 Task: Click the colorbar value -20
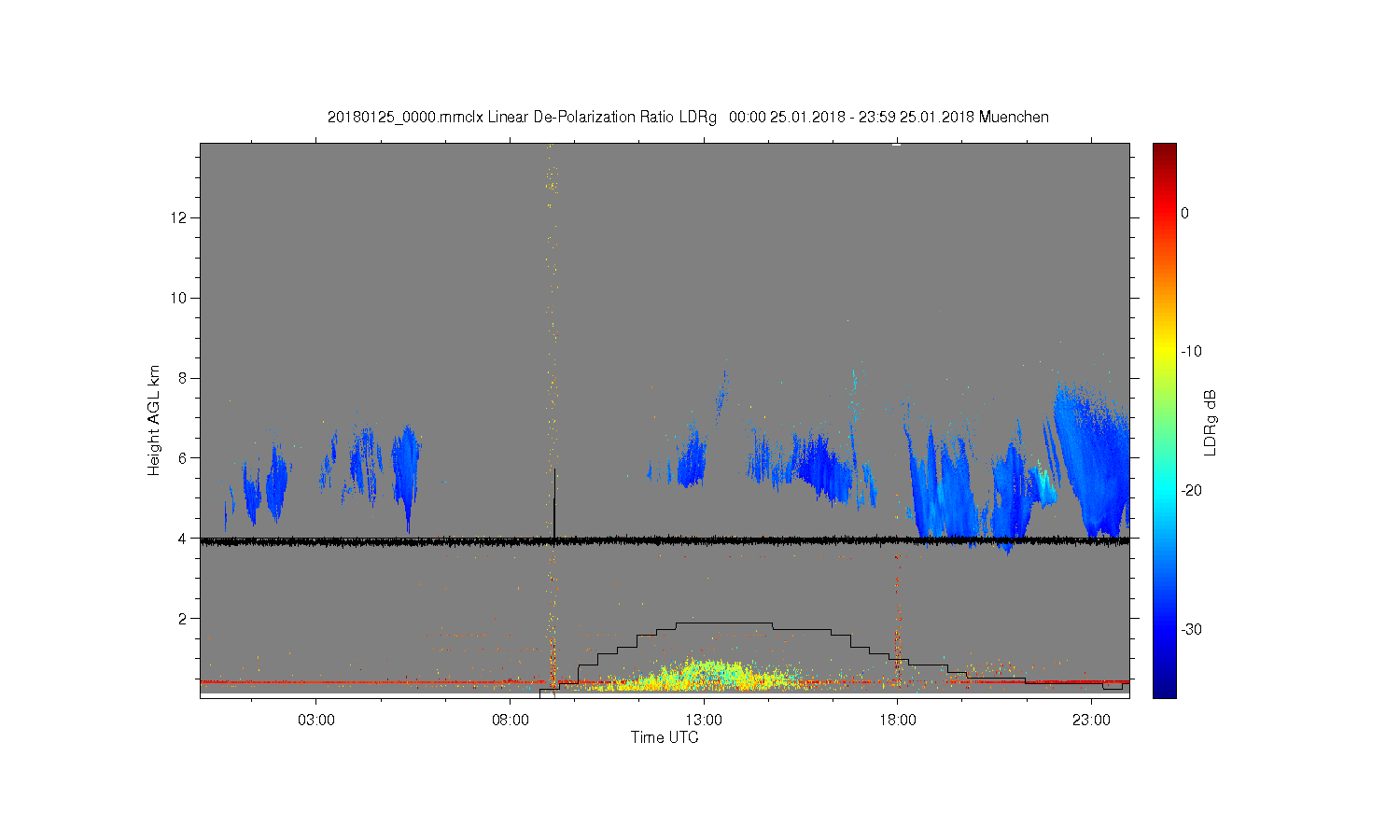pos(1190,491)
